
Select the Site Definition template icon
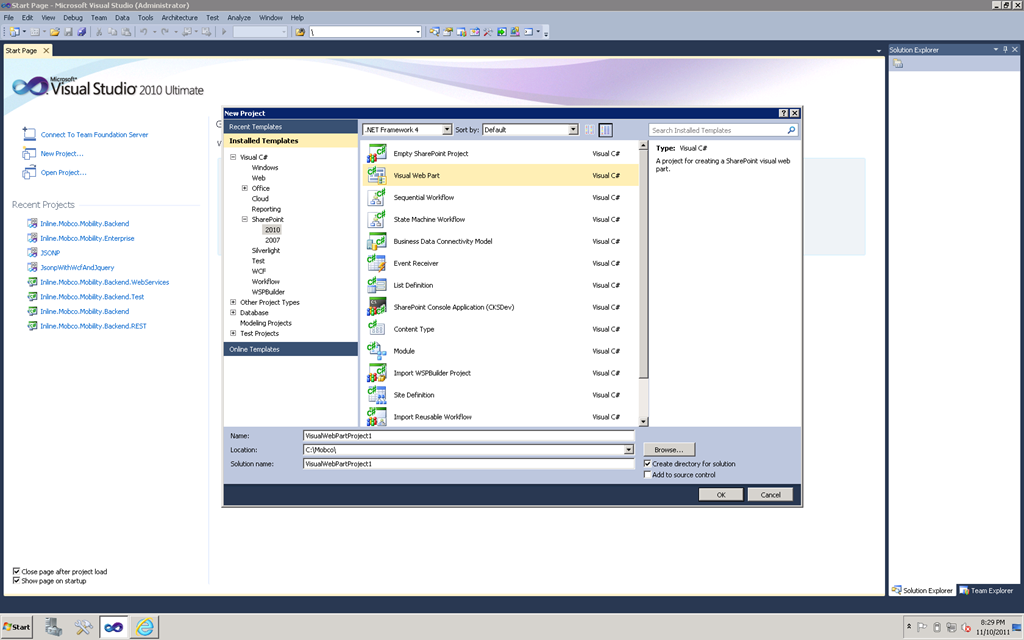(376, 395)
